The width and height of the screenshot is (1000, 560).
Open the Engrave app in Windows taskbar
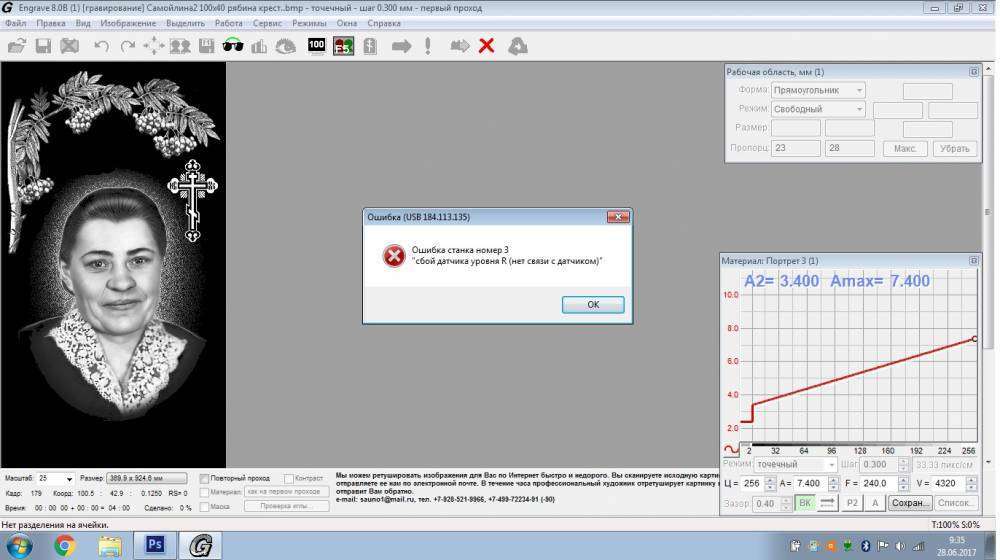199,545
